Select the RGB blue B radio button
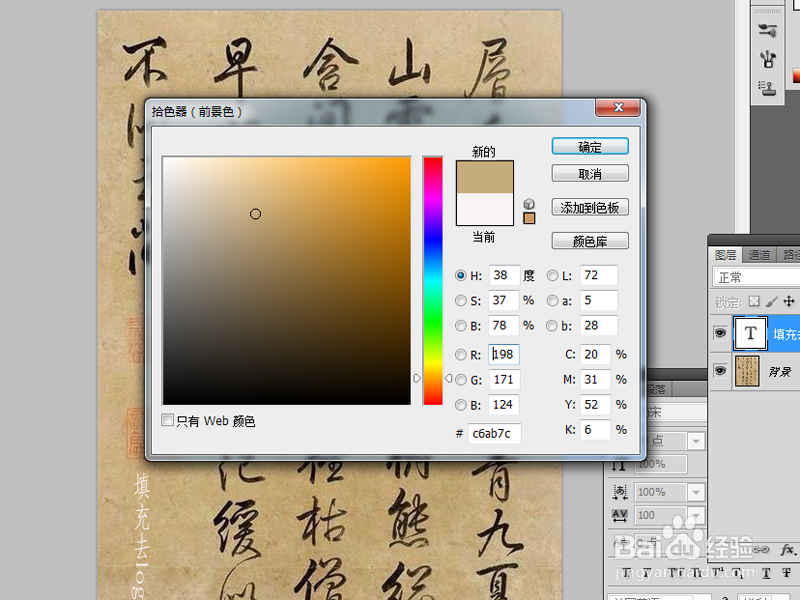The image size is (800, 600). coord(460,405)
